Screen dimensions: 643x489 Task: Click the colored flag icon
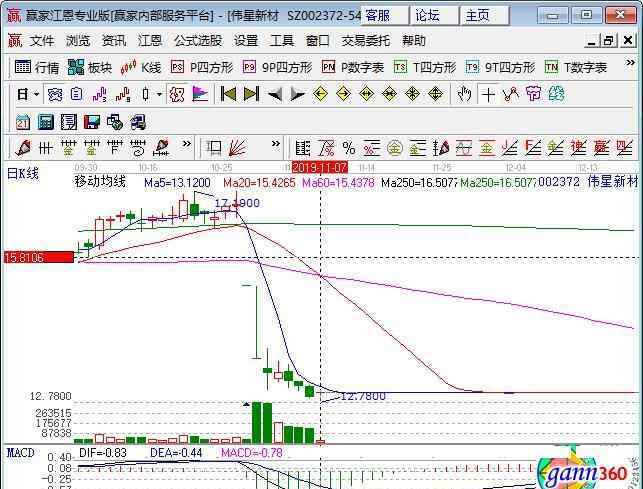200,94
